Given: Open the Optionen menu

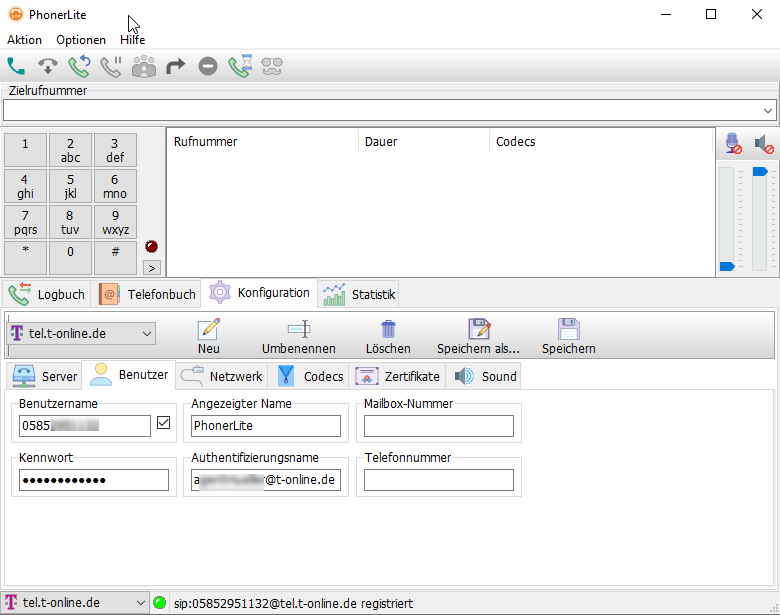Looking at the screenshot, I should 81,40.
